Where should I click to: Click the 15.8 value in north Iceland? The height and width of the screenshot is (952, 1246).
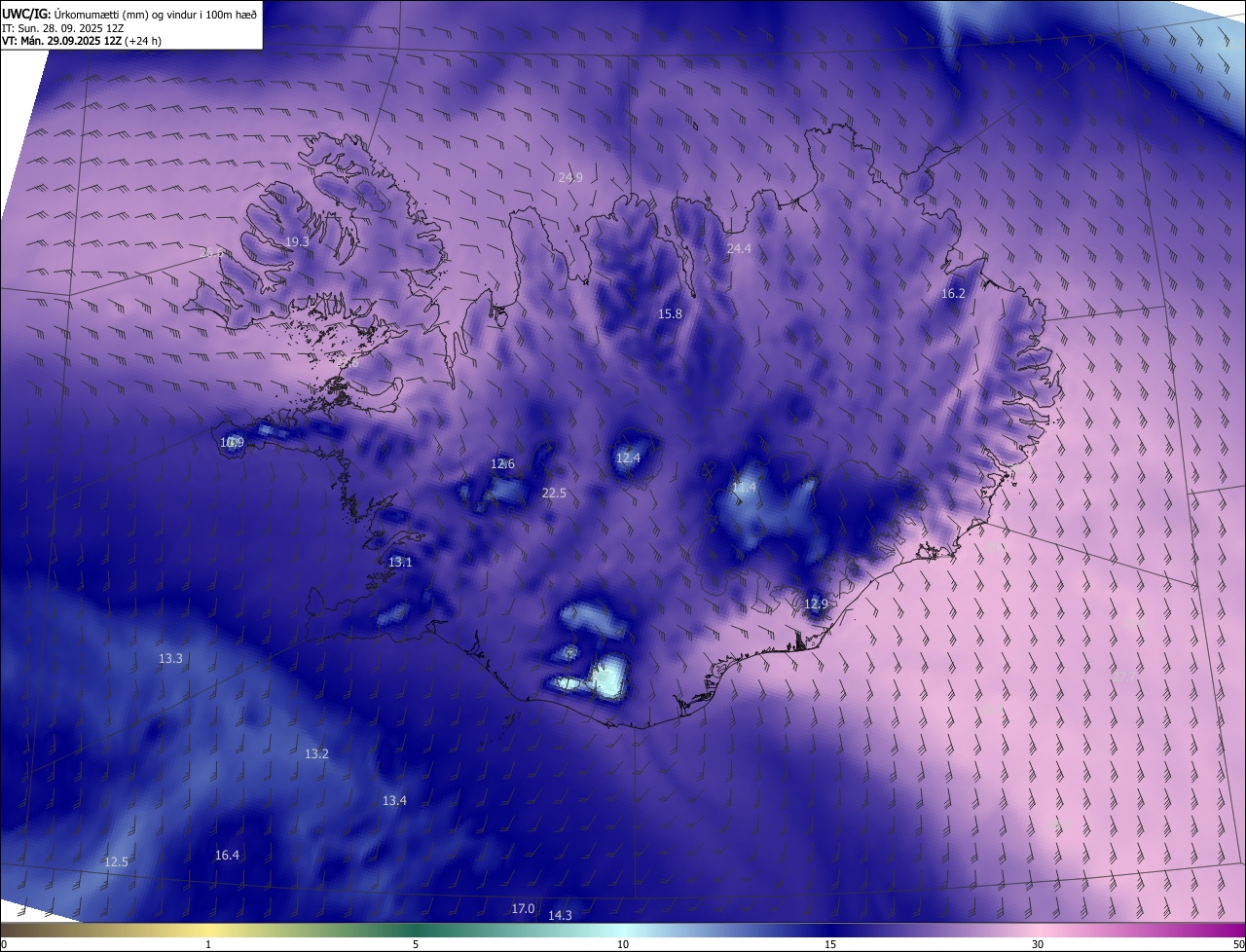point(670,313)
